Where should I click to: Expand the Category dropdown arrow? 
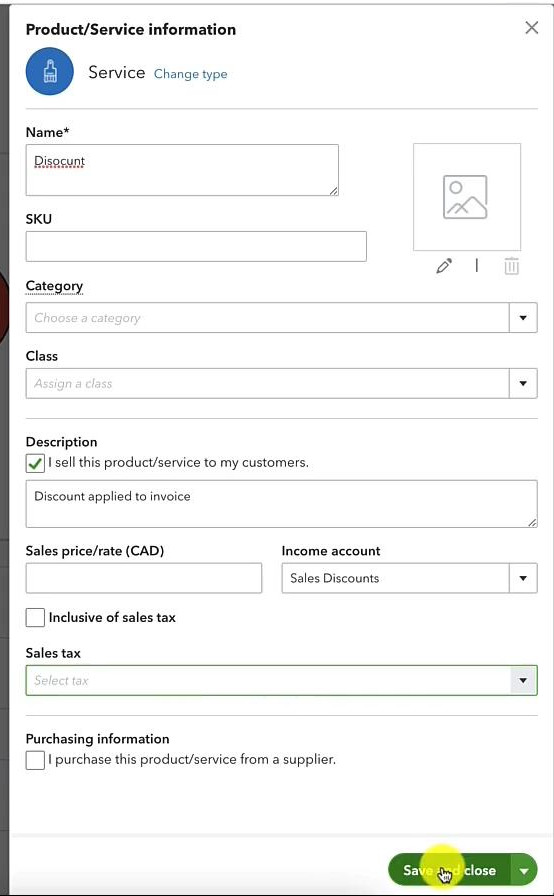click(x=523, y=318)
